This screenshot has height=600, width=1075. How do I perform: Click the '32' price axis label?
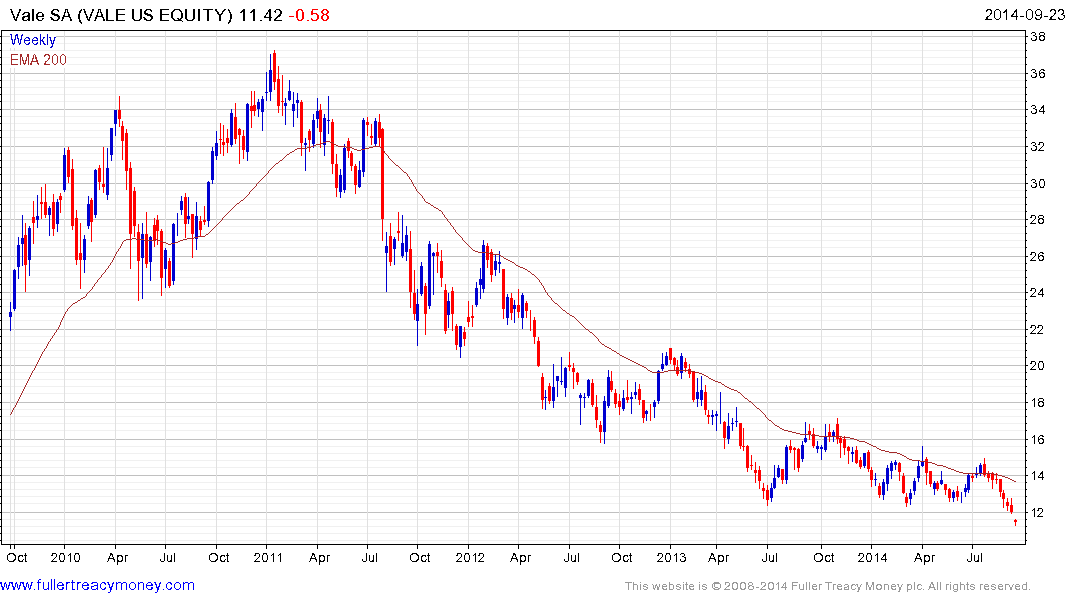(x=1038, y=147)
